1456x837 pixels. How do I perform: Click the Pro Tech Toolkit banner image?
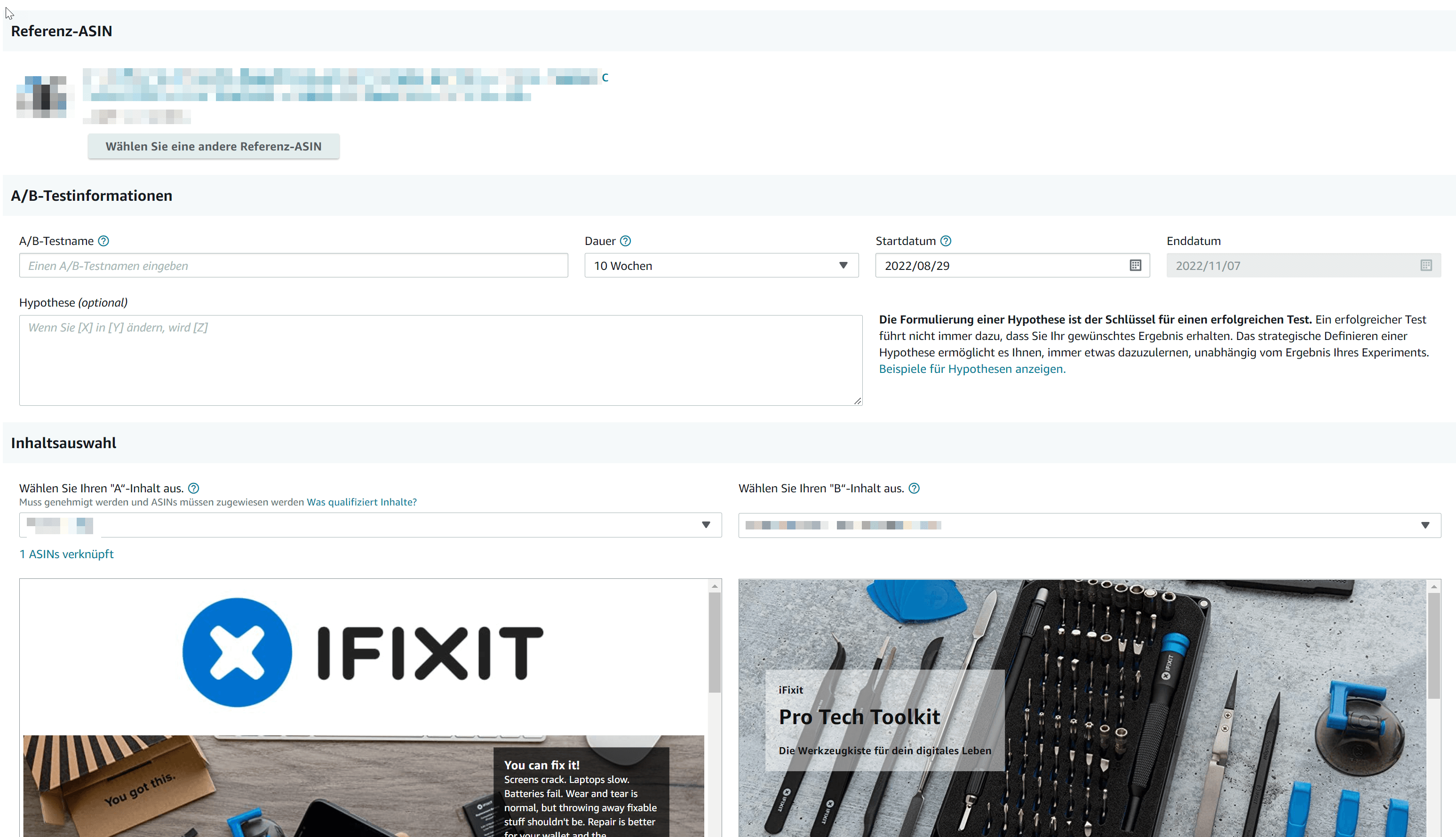tap(1082, 708)
